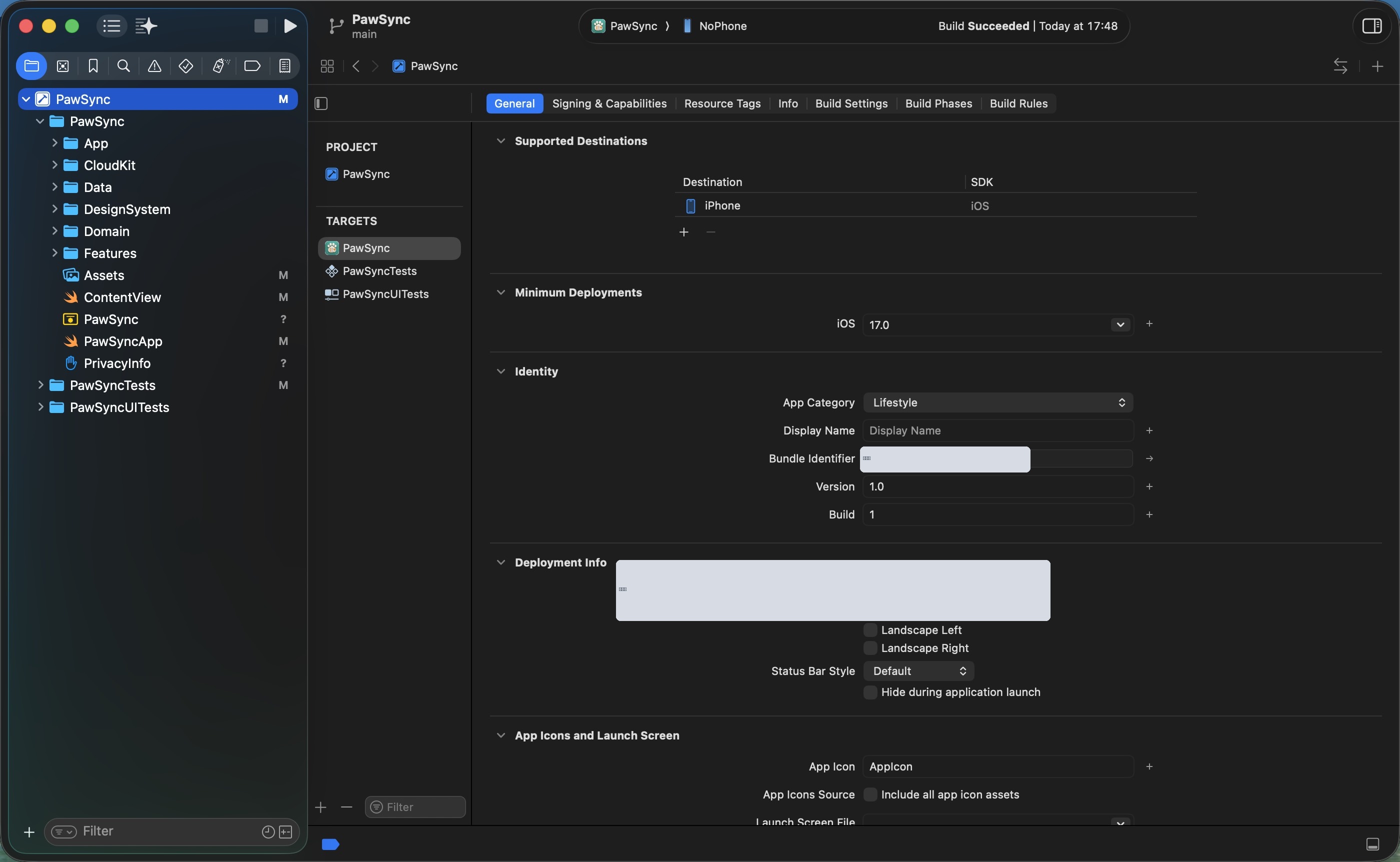Click the Display Name input field
The height and width of the screenshot is (862, 1400).
pyautogui.click(x=998, y=430)
